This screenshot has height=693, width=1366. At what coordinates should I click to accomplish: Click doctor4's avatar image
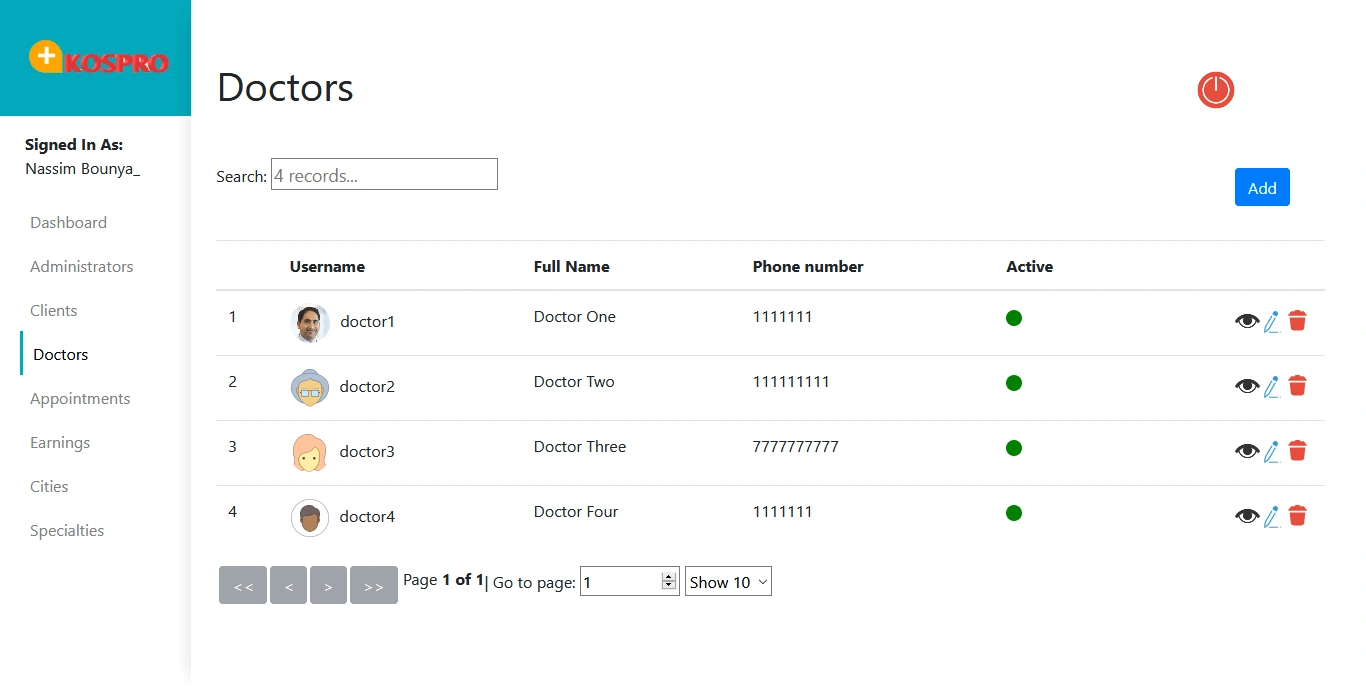[310, 518]
